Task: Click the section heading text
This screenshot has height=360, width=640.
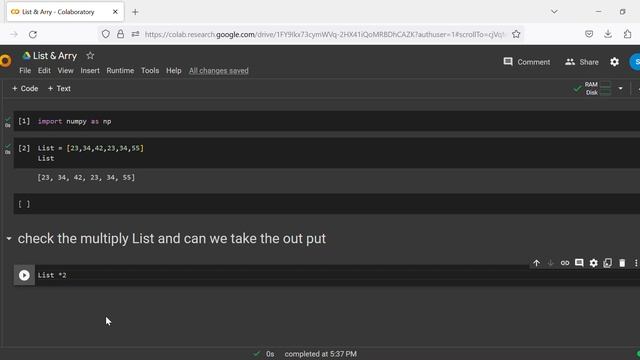Action: pos(171,238)
